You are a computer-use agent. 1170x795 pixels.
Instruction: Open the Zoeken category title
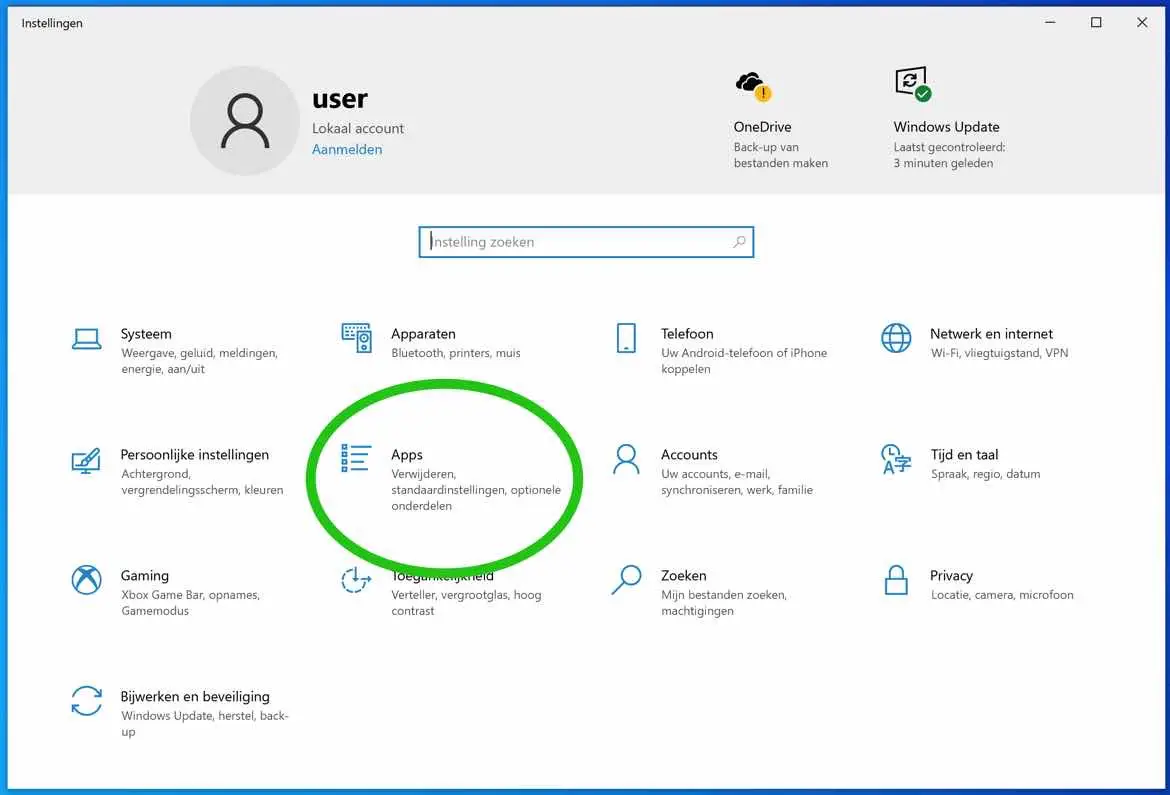683,576
